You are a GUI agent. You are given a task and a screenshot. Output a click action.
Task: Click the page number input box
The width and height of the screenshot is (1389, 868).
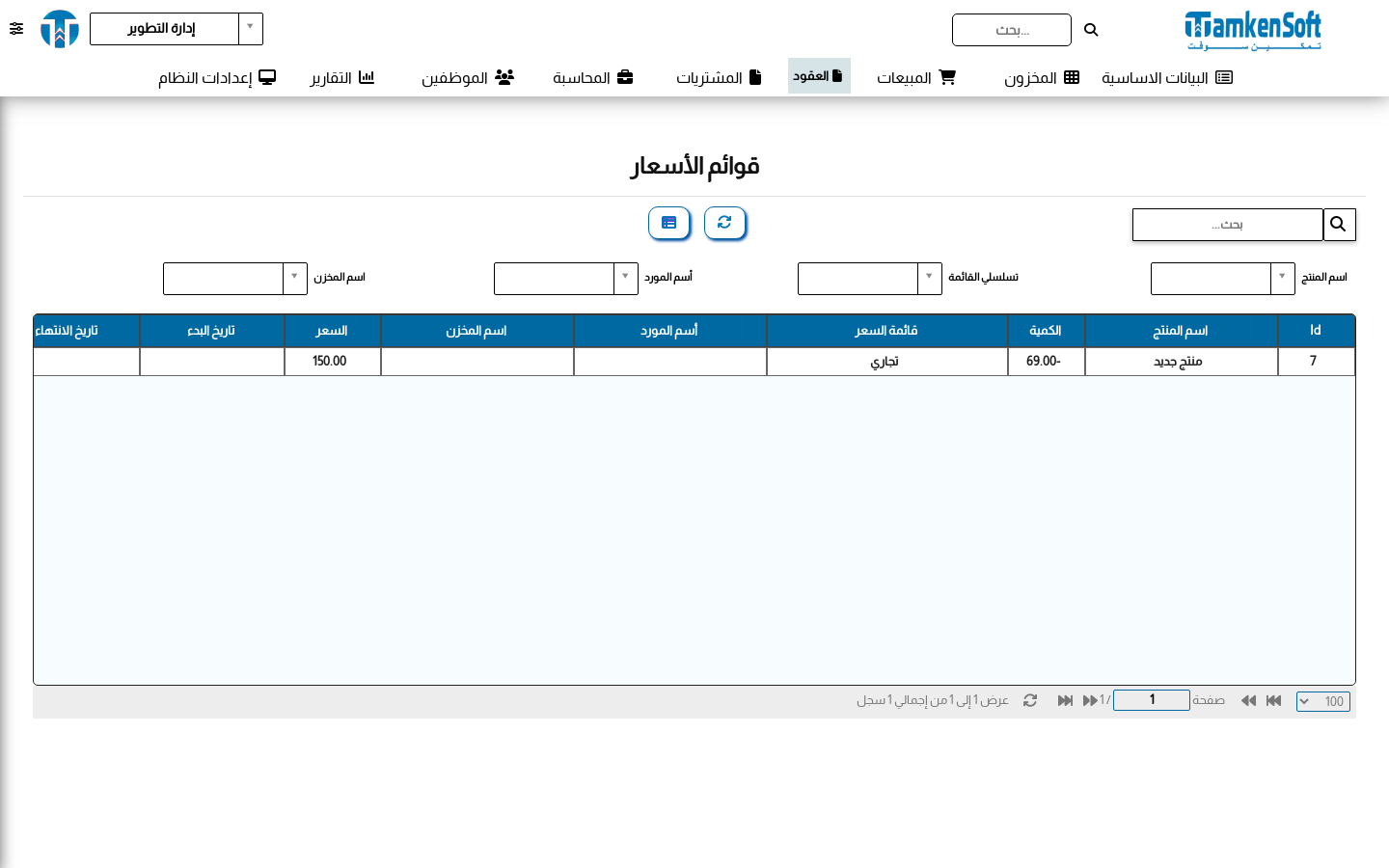(1152, 700)
